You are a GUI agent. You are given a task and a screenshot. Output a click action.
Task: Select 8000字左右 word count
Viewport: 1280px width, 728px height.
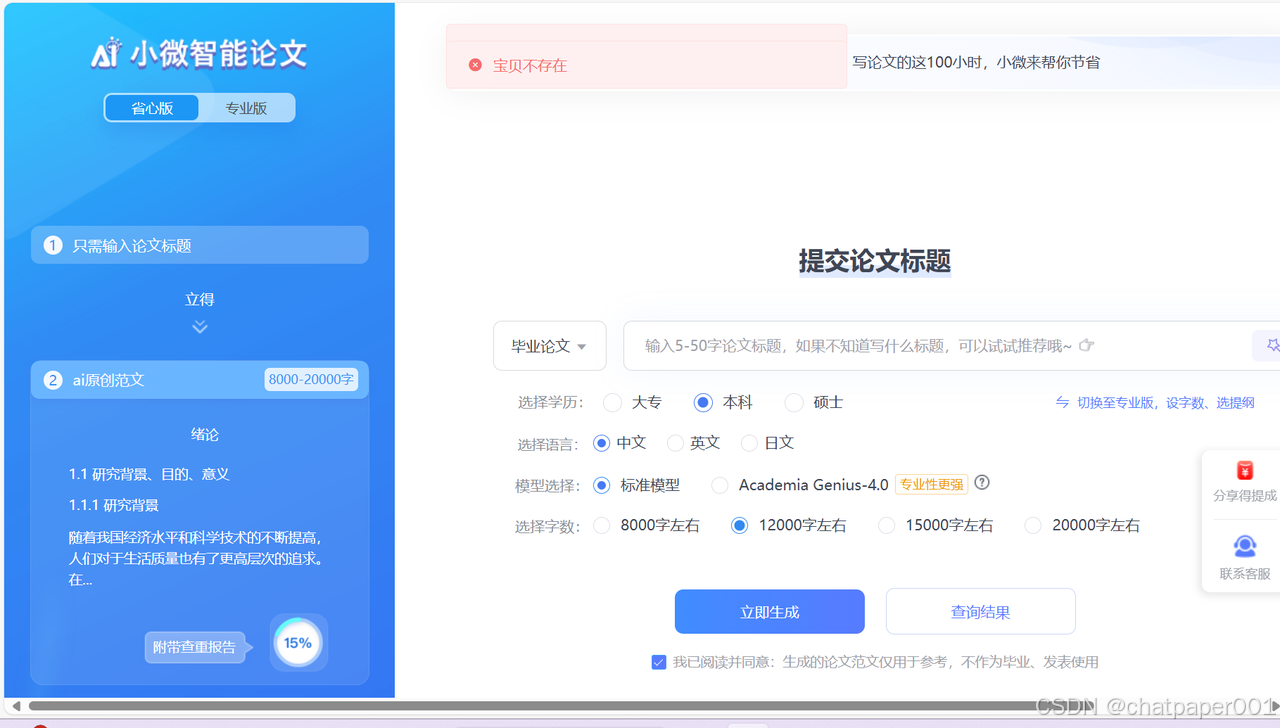[x=601, y=525]
